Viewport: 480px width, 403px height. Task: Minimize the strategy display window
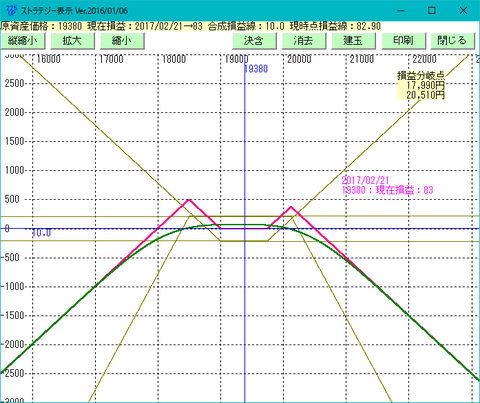(x=401, y=11)
